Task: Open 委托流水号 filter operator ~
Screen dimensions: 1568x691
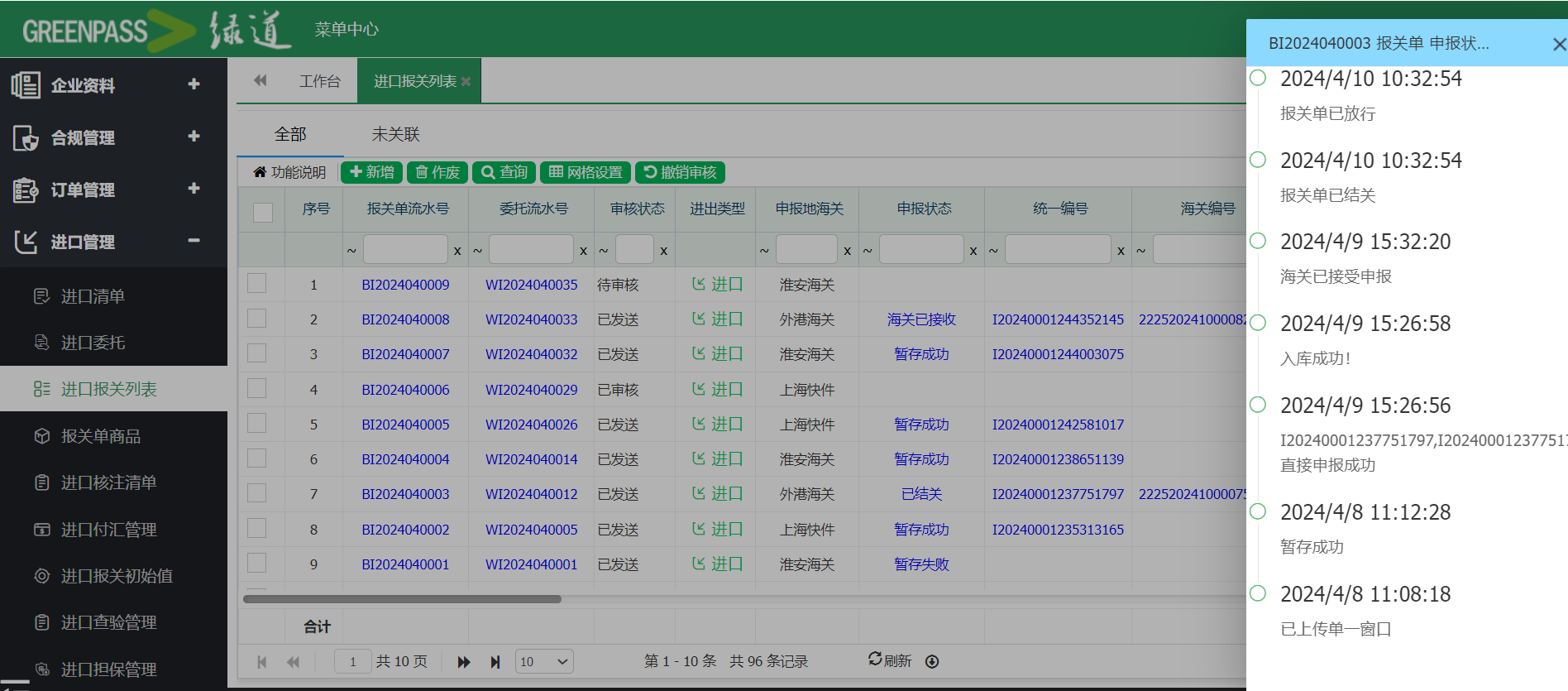Action: [477, 251]
